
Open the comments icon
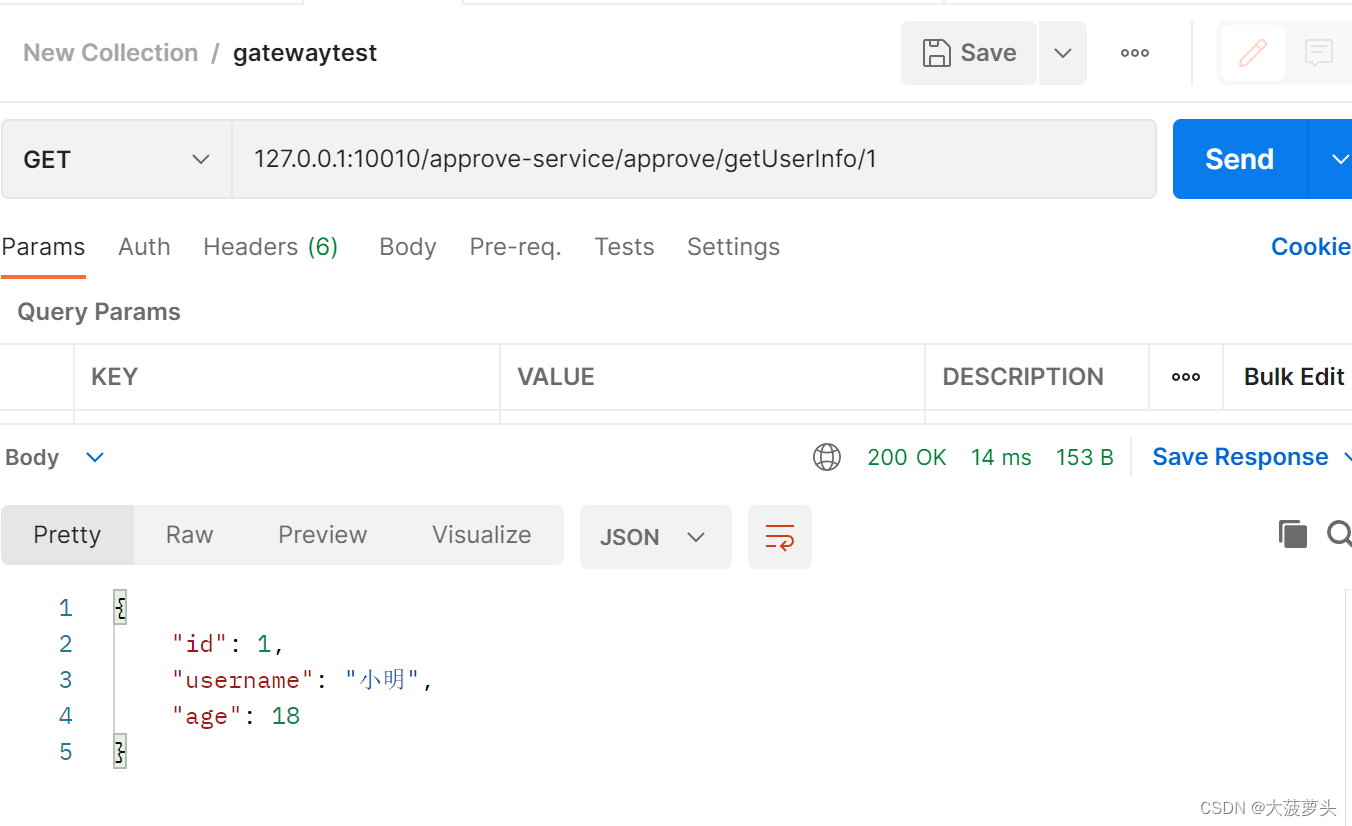coord(1319,53)
